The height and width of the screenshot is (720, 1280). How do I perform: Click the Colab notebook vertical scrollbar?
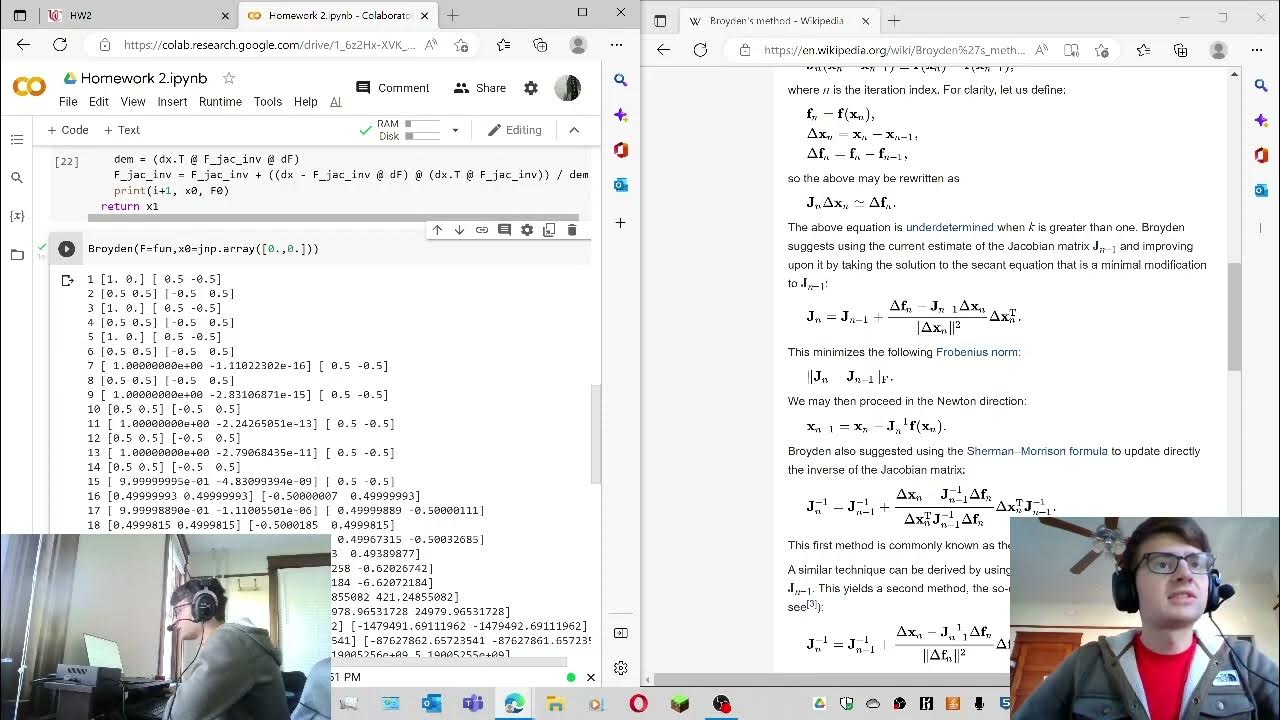click(594, 432)
